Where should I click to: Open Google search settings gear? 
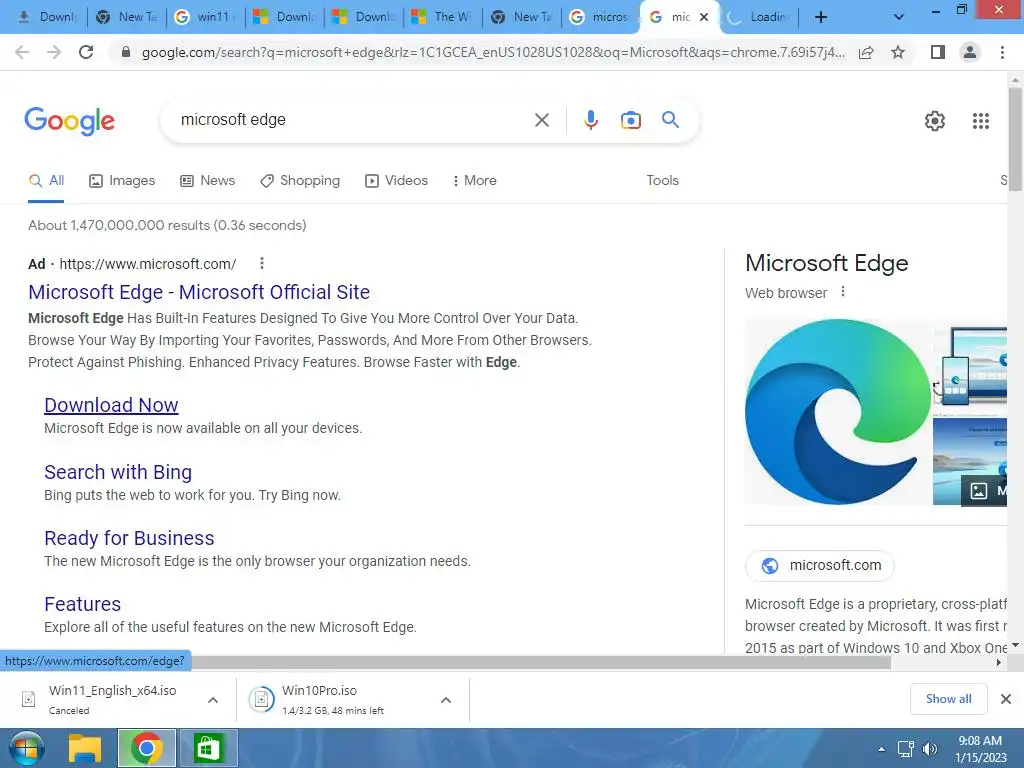[935, 121]
